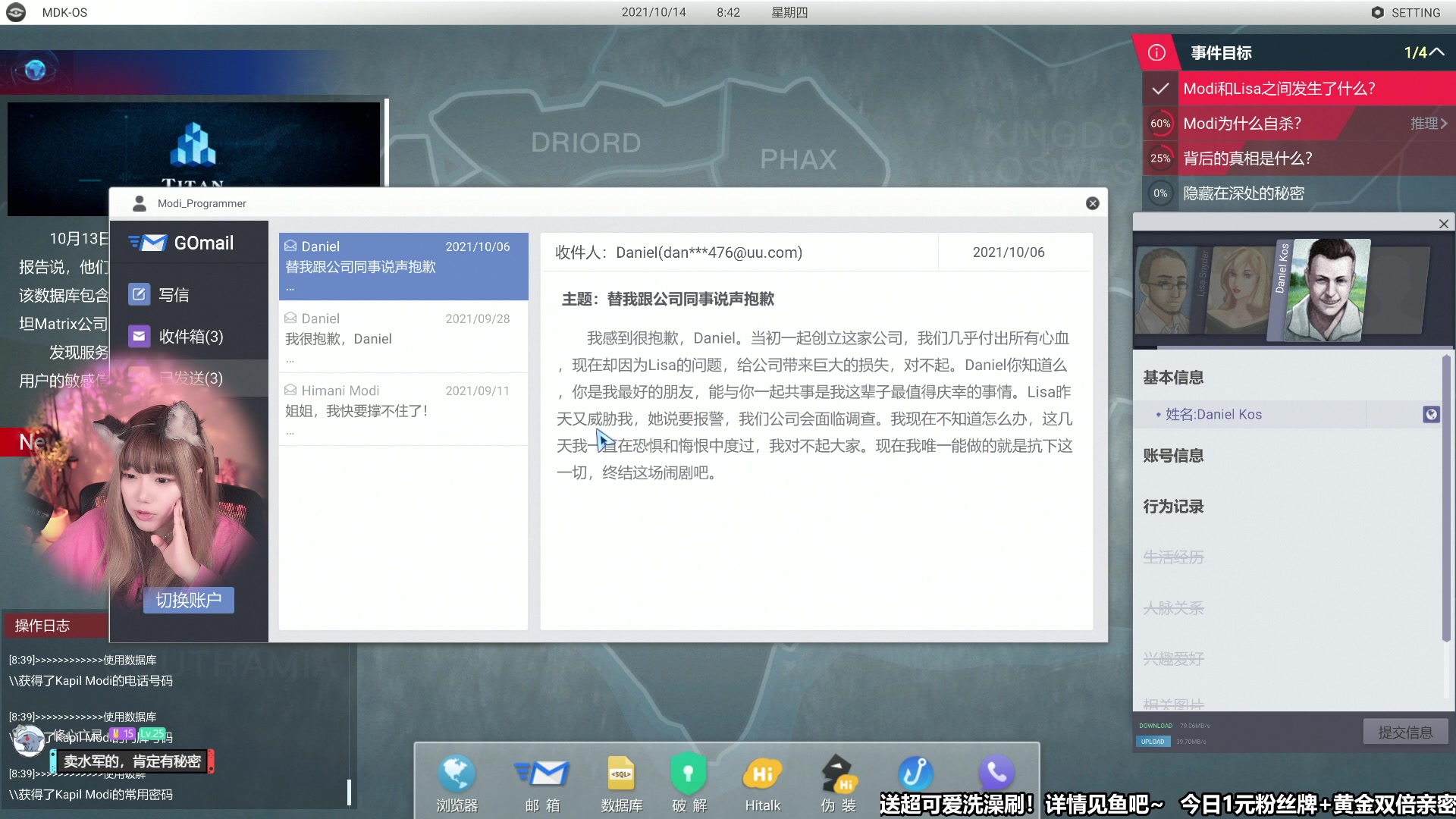This screenshot has width=1456, height=819.
Task: Click the 操作日志 header label
Action: 42,625
